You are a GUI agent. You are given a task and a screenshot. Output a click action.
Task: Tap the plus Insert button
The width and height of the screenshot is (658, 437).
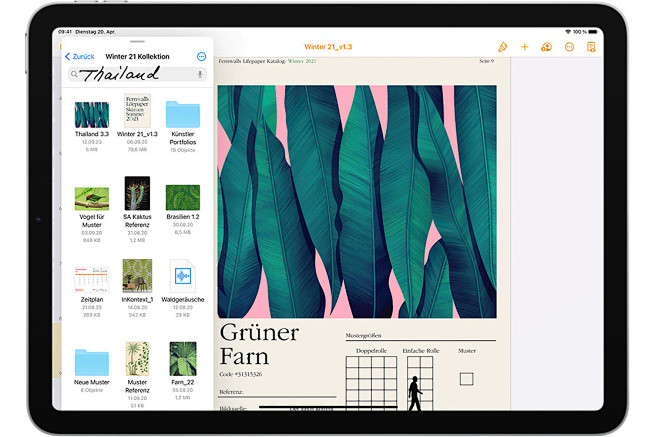tap(524, 47)
